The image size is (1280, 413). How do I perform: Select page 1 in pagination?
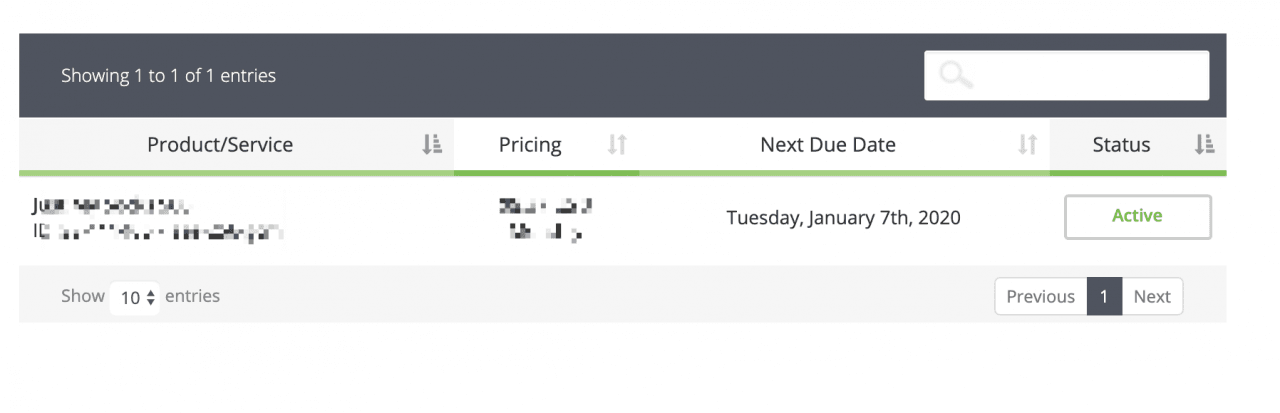coord(1104,296)
